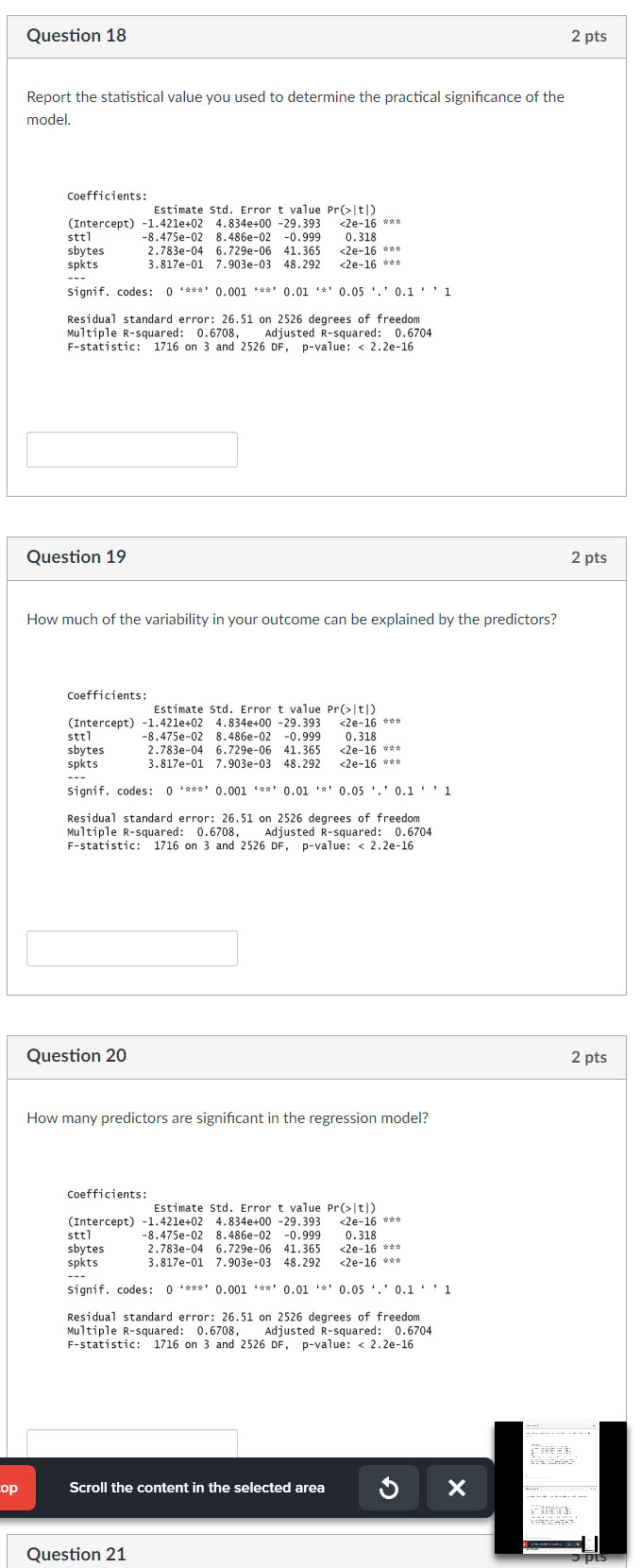Click the 'Scroll the content in the selected area' text

coord(198,1488)
